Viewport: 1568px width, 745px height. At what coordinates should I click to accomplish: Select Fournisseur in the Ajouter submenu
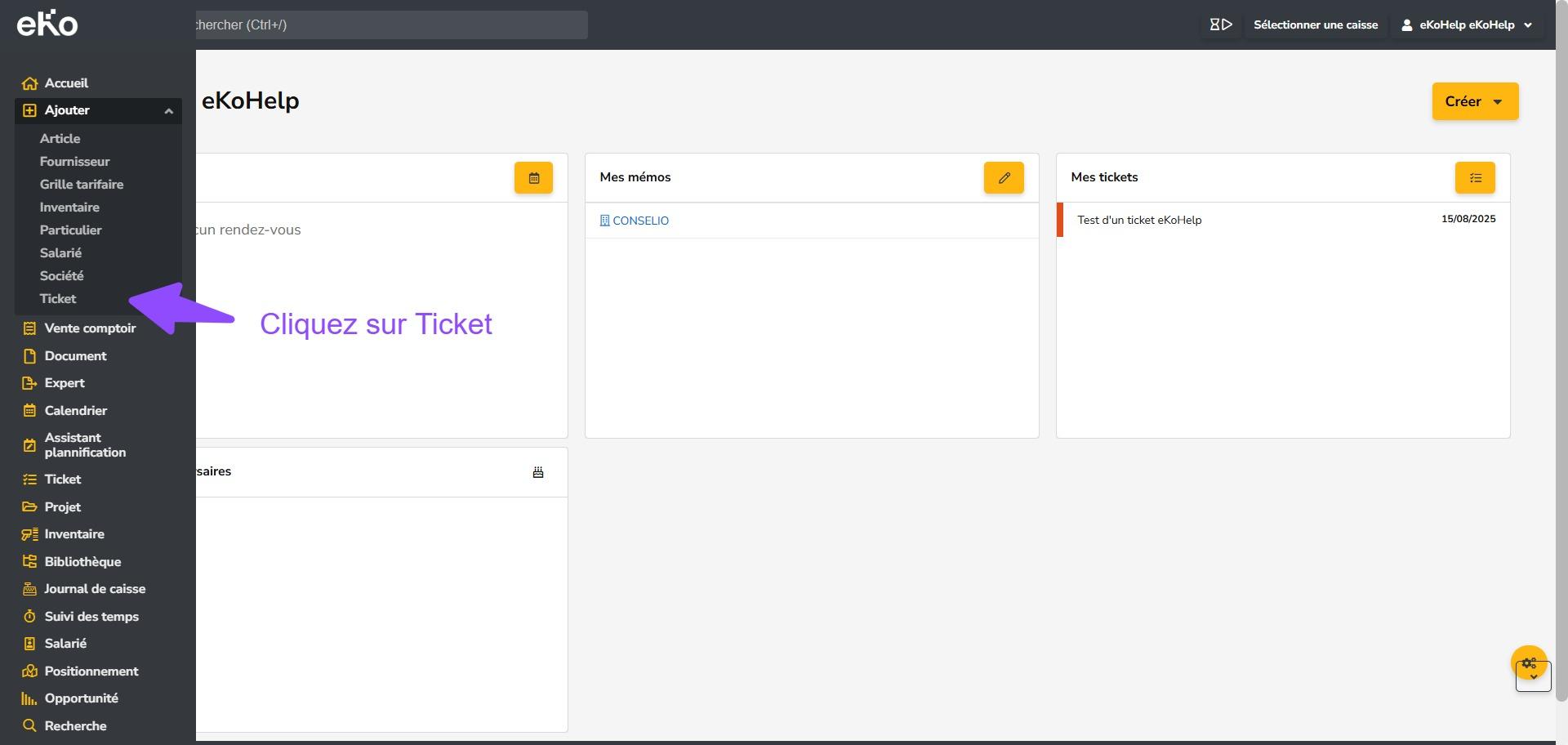(74, 162)
